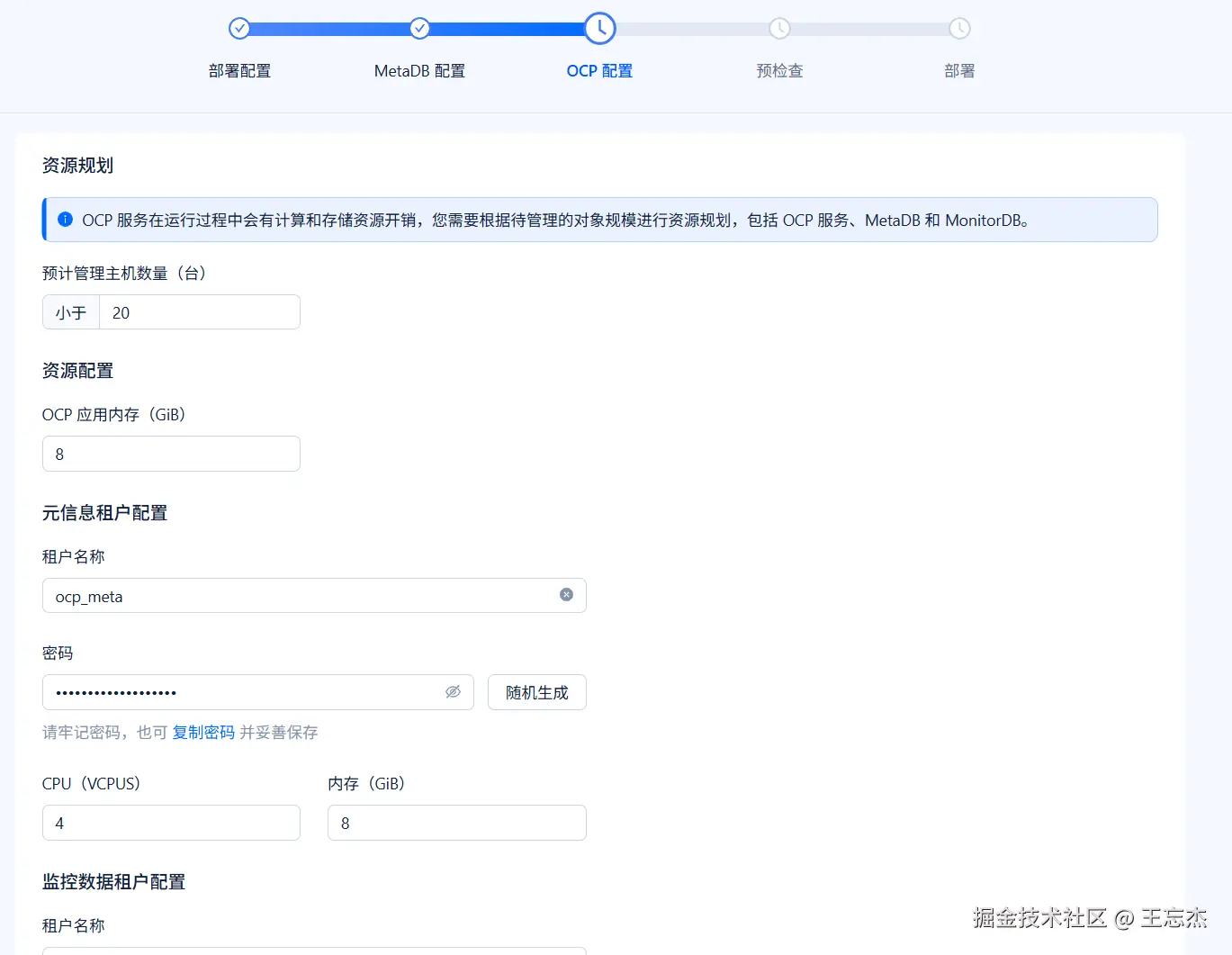
Task: Click the 密码 password field
Action: click(258, 692)
